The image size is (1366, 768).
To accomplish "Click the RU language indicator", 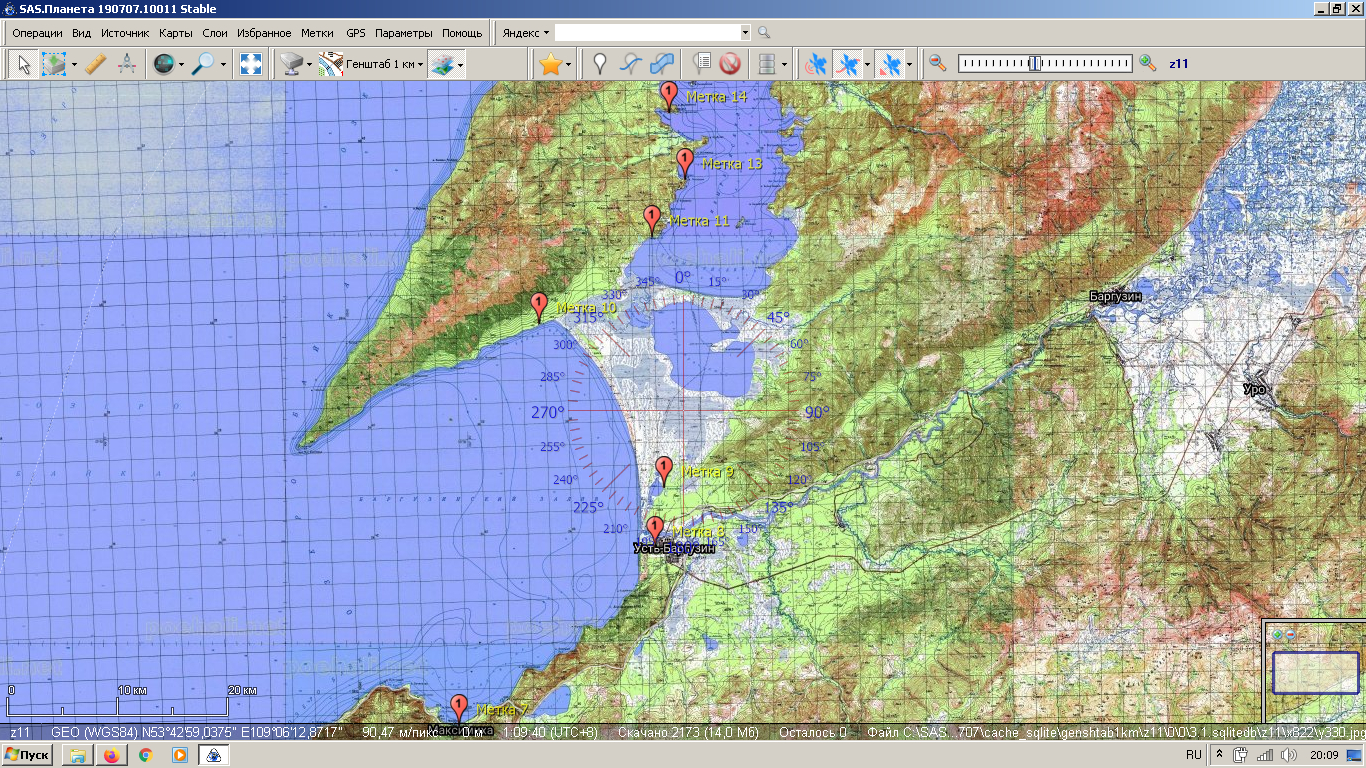I will point(1193,755).
